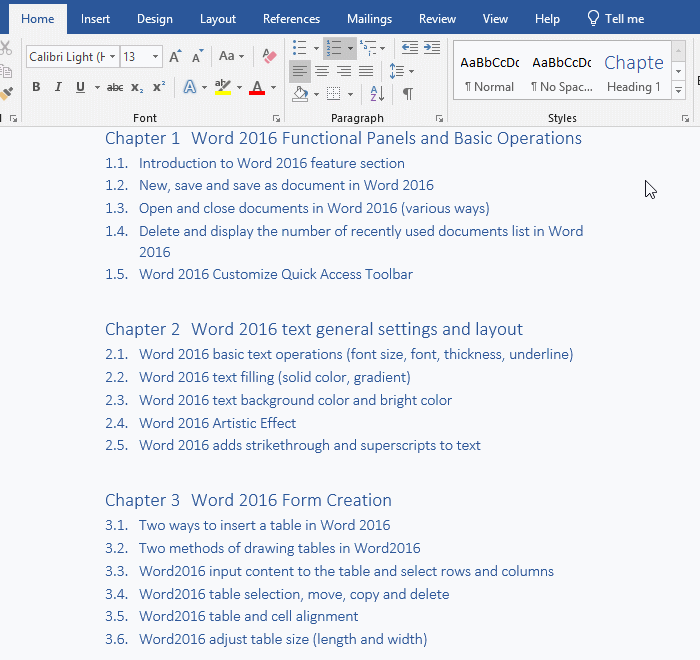
Task: Open the Help tab
Action: click(x=547, y=19)
